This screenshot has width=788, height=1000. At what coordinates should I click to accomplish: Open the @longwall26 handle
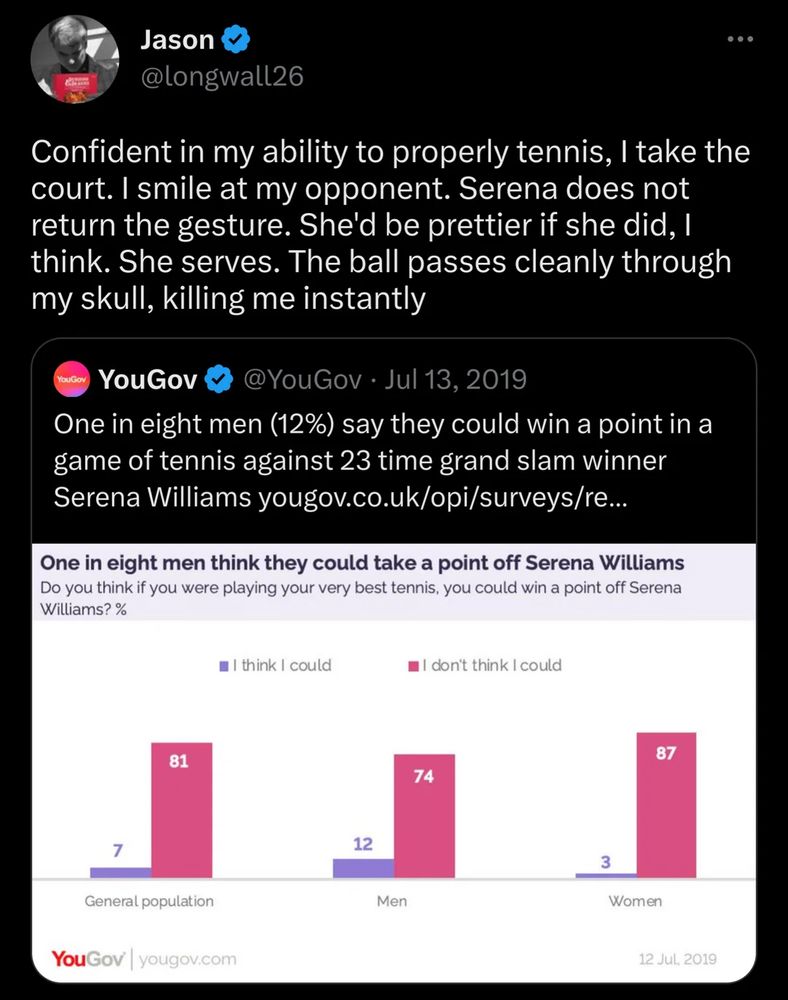point(222,77)
